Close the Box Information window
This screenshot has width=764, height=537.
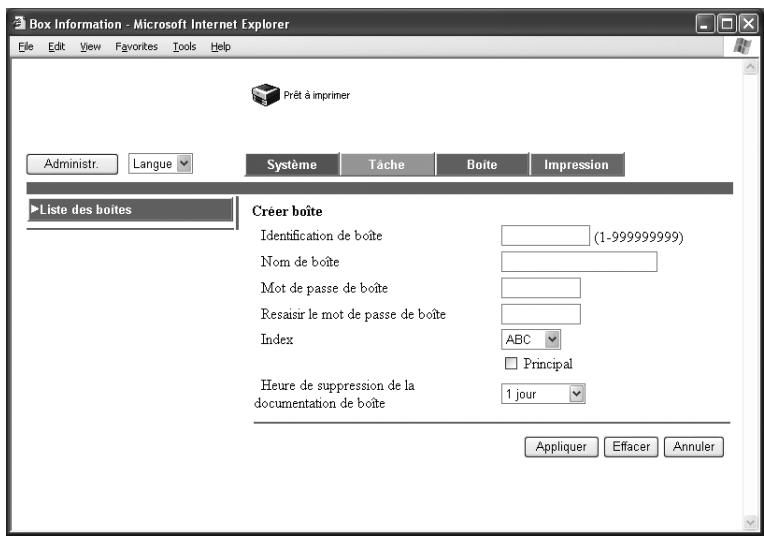point(749,23)
